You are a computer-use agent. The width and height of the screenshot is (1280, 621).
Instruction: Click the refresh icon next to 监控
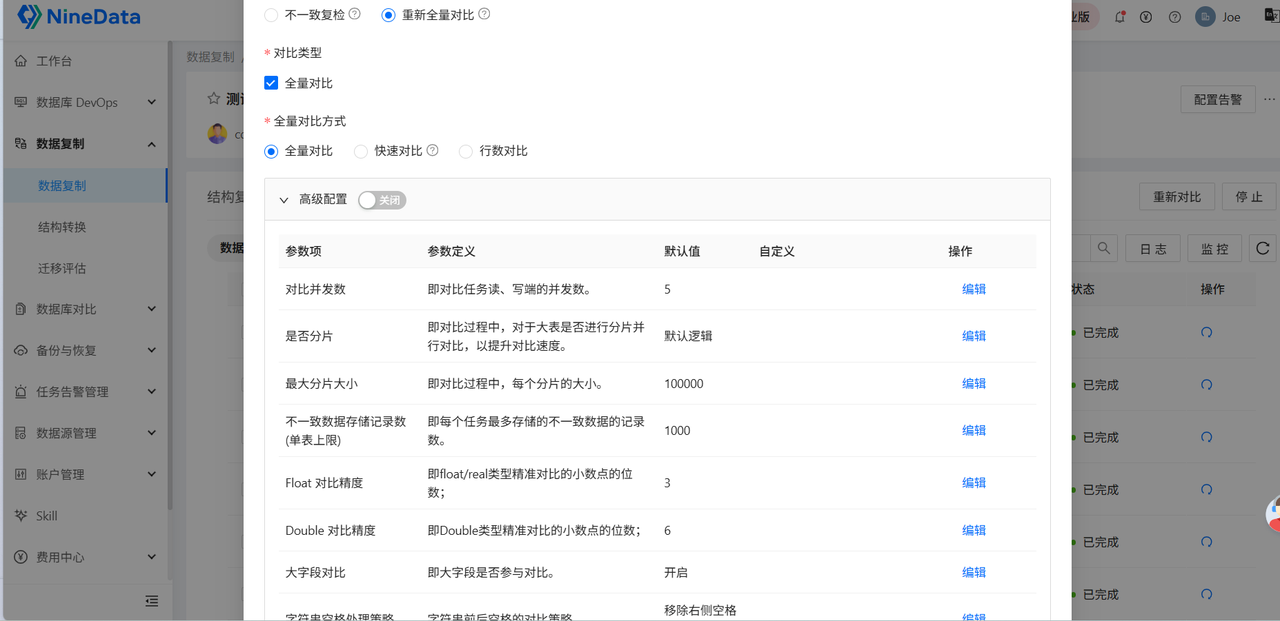tap(1263, 248)
